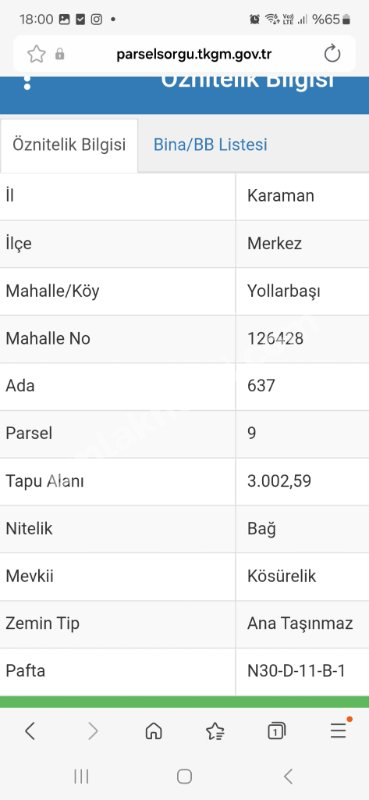The width and height of the screenshot is (369, 800).
Task: Reload the page with refresh icon
Action: (x=332, y=54)
